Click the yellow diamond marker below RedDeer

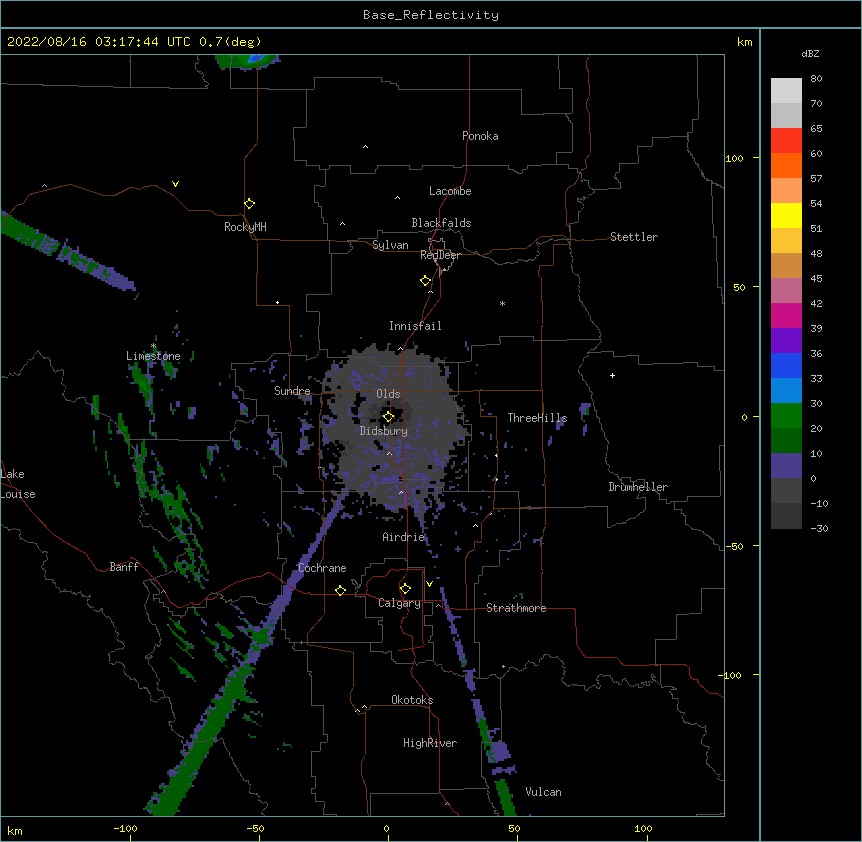pos(426,281)
